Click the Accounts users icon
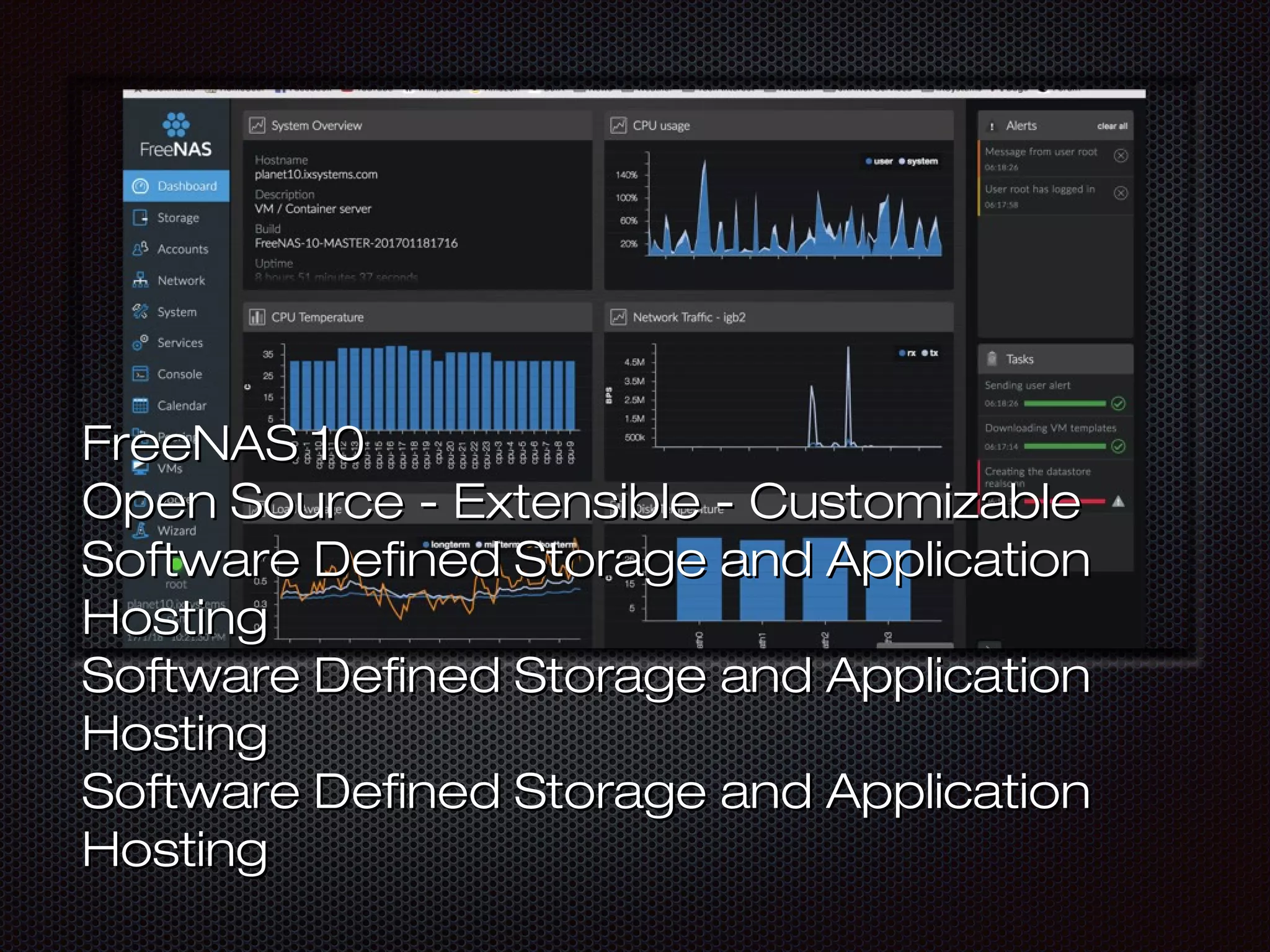Viewport: 1270px width, 952px height. pyautogui.click(x=141, y=249)
